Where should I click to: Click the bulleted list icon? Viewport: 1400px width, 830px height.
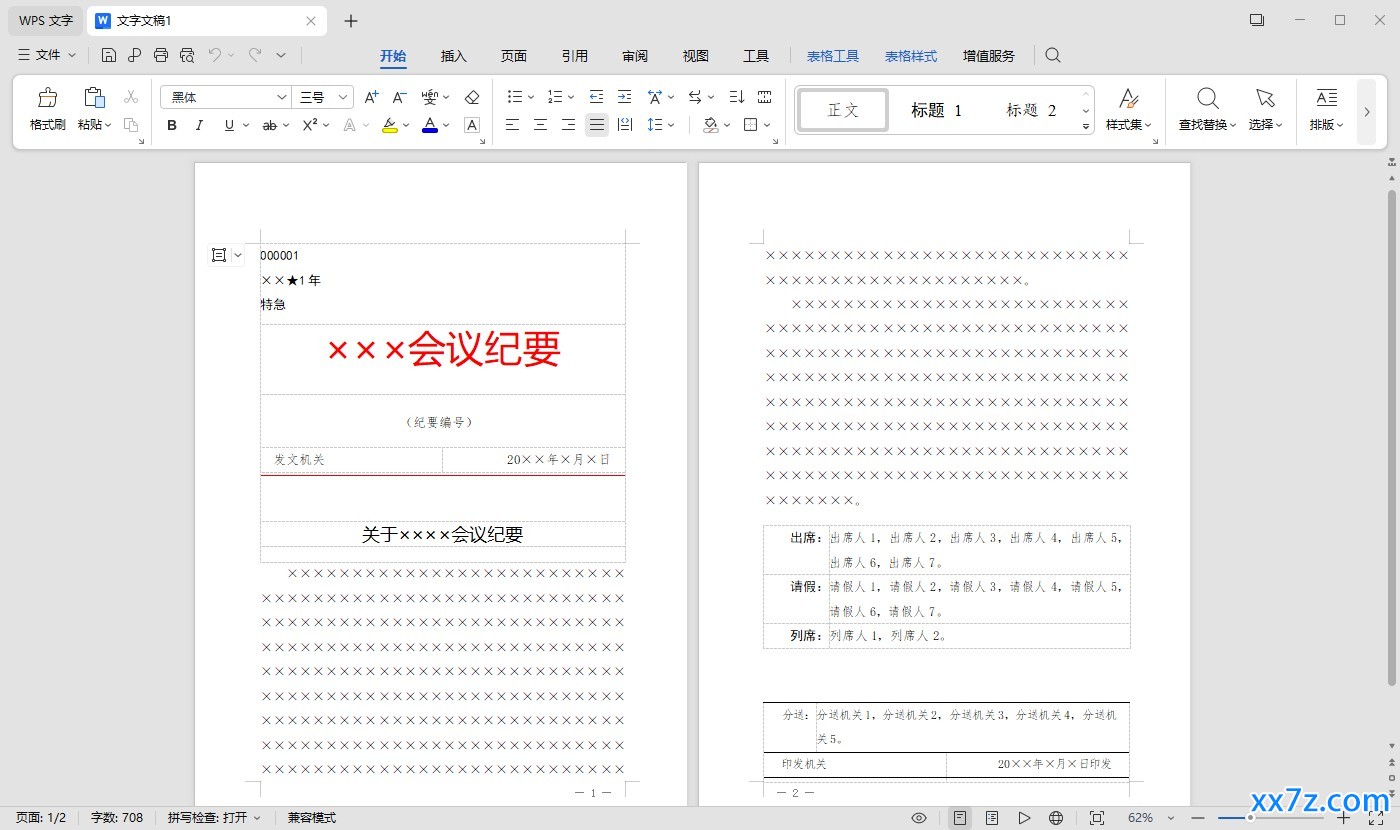pyautogui.click(x=515, y=97)
